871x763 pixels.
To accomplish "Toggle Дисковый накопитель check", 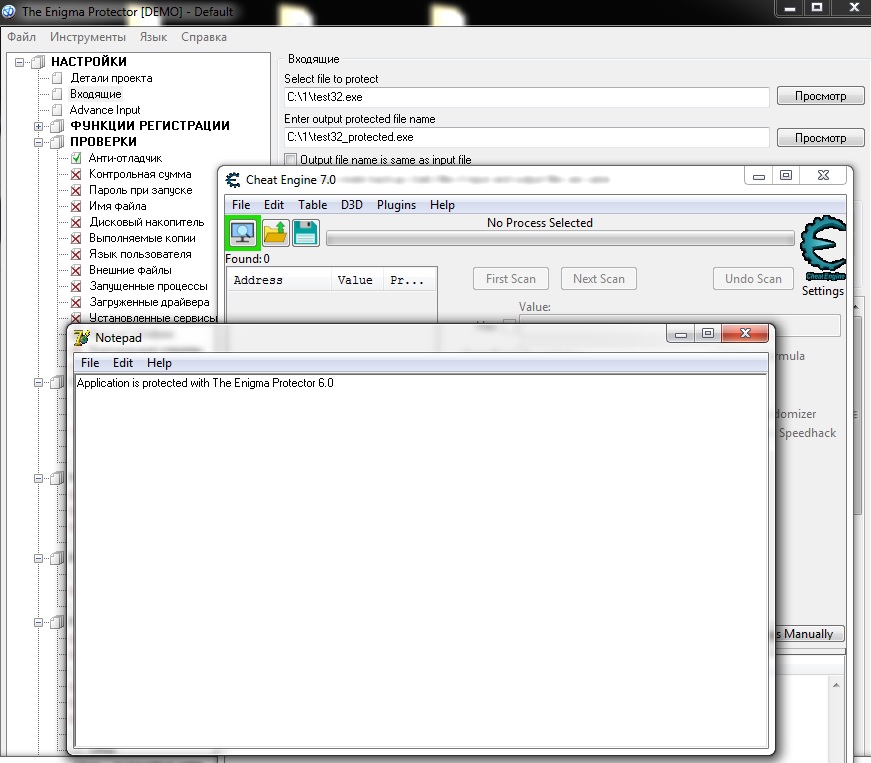I will pyautogui.click(x=77, y=223).
